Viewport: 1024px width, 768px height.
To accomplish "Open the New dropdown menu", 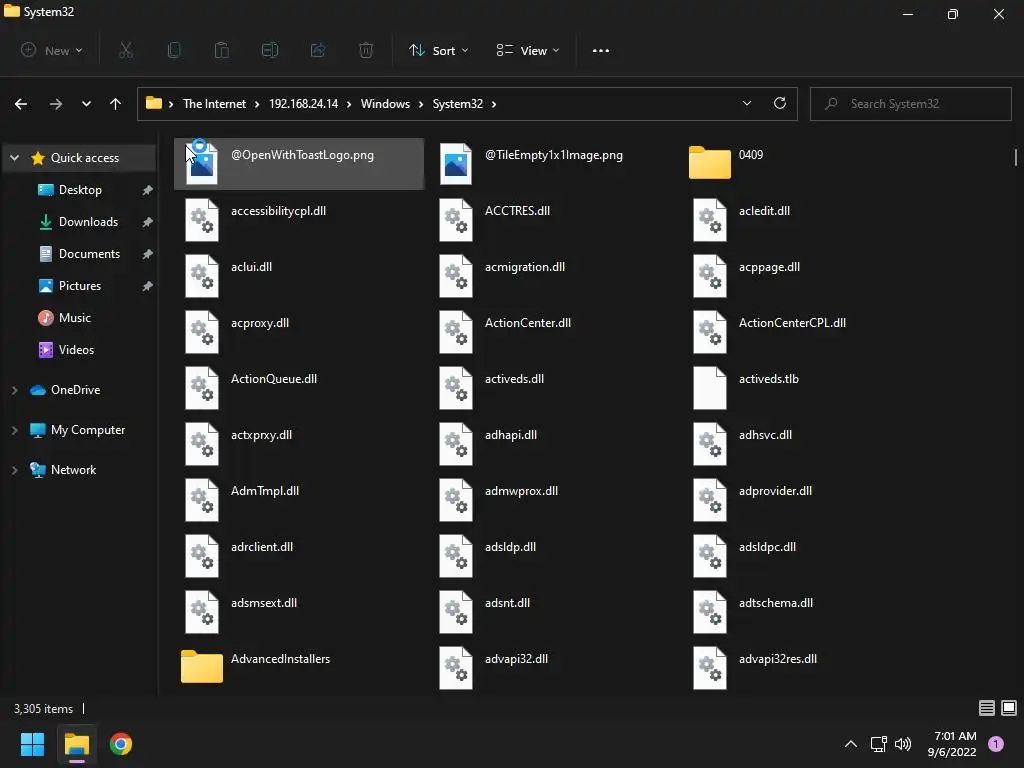I will pos(52,50).
